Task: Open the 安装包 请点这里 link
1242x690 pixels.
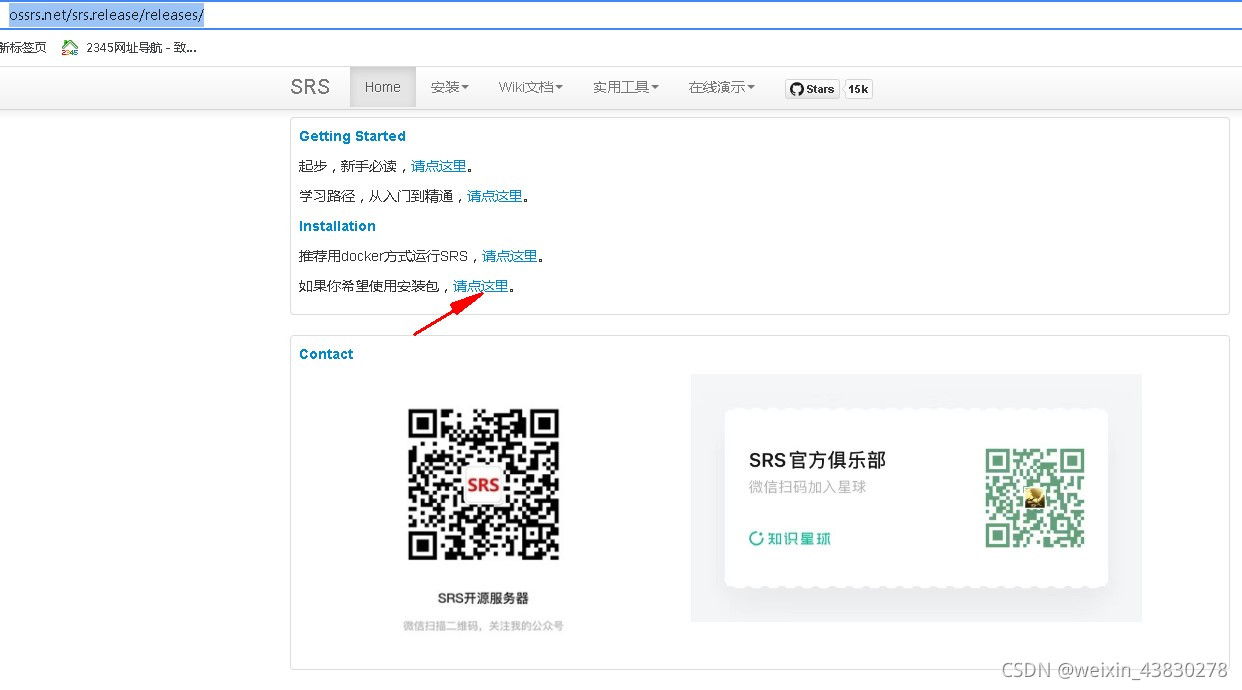Action: (481, 286)
